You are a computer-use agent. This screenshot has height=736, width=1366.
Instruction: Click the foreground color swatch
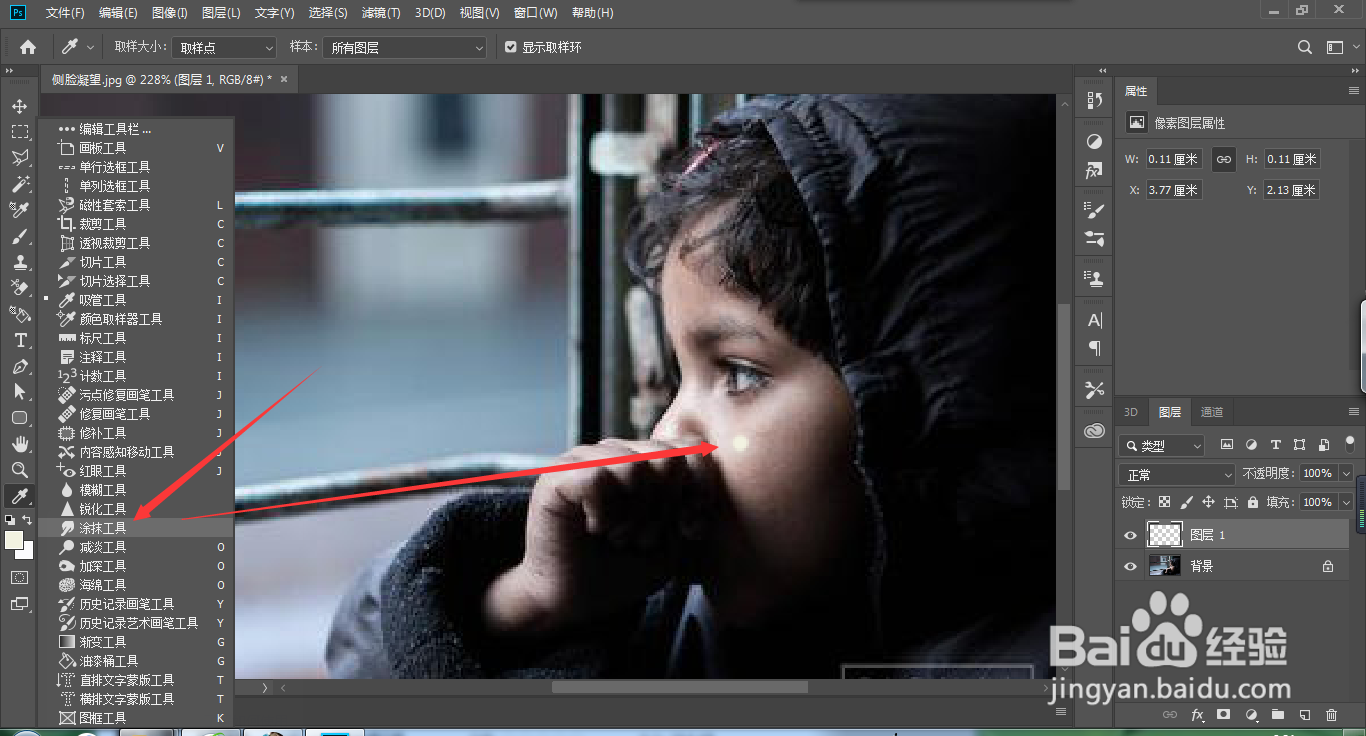click(x=14, y=540)
